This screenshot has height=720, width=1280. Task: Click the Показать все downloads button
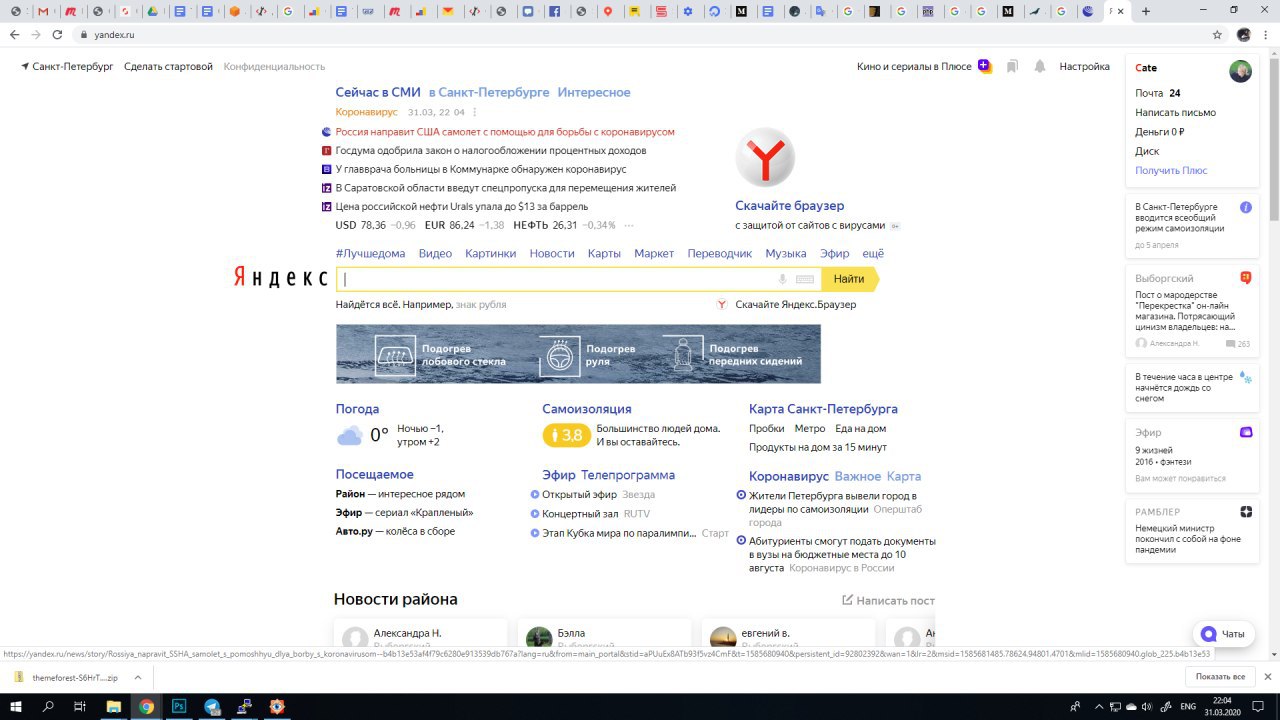(x=1220, y=677)
